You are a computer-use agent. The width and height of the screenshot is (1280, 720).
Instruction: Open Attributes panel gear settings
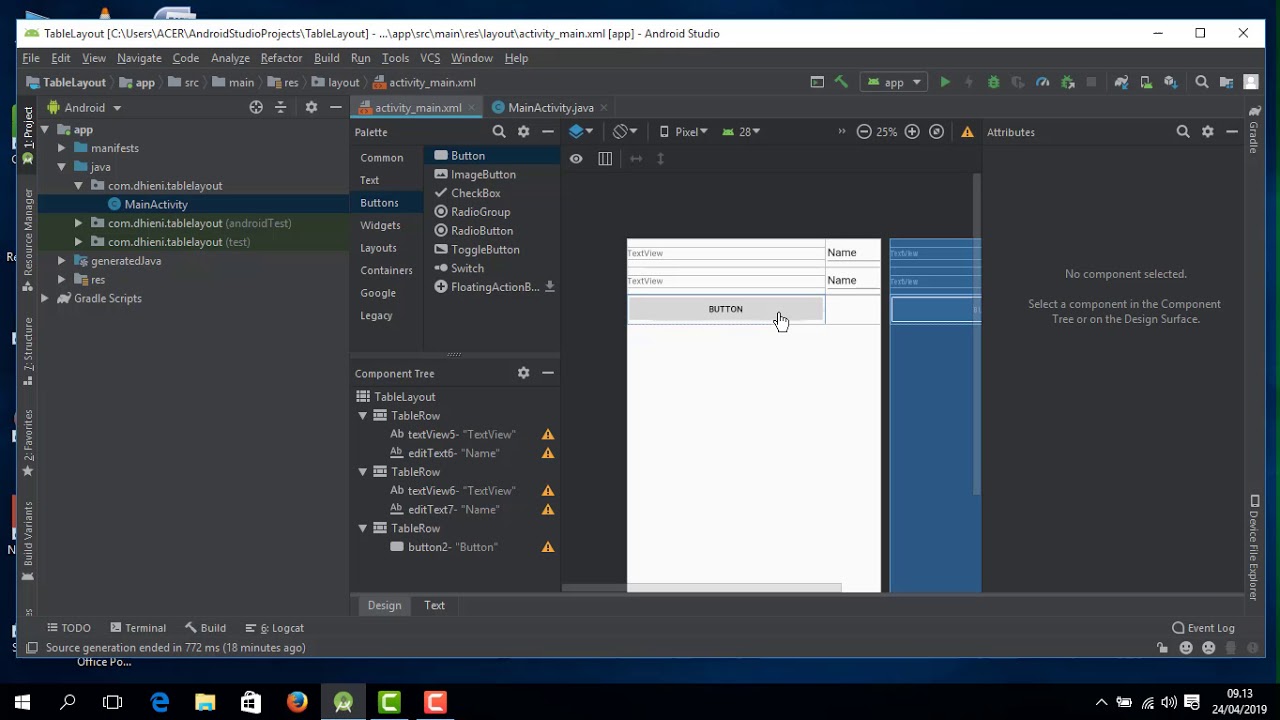coord(1208,132)
